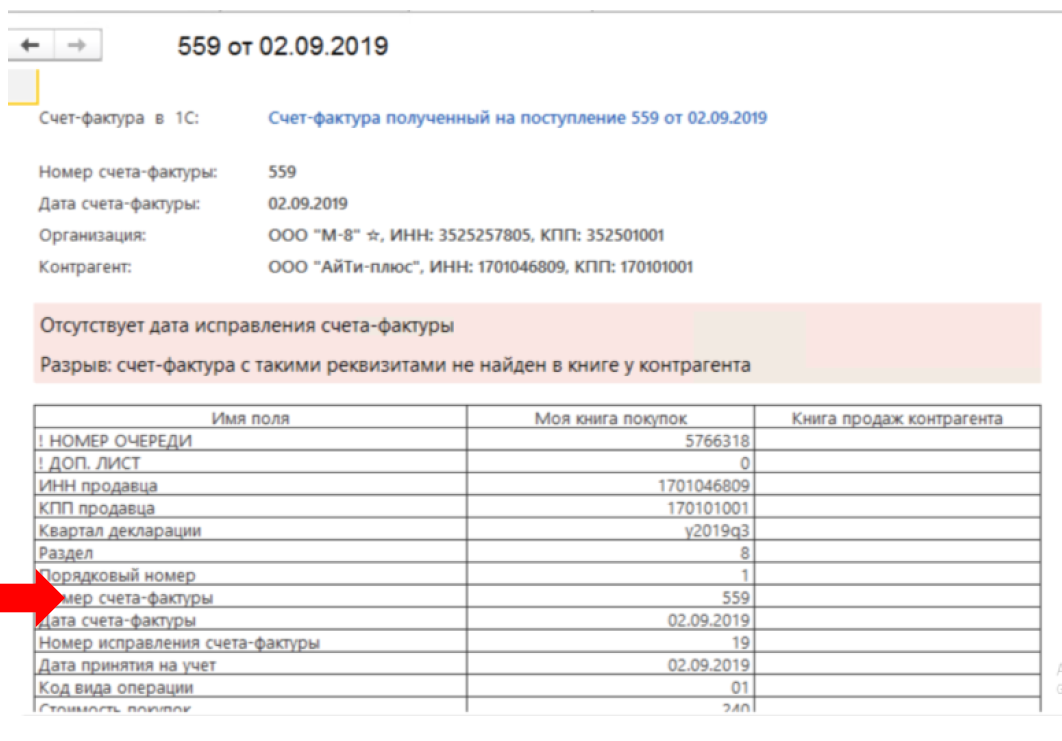Click the "Моя книга покупок" column header
1062x741 pixels.
[610, 418]
